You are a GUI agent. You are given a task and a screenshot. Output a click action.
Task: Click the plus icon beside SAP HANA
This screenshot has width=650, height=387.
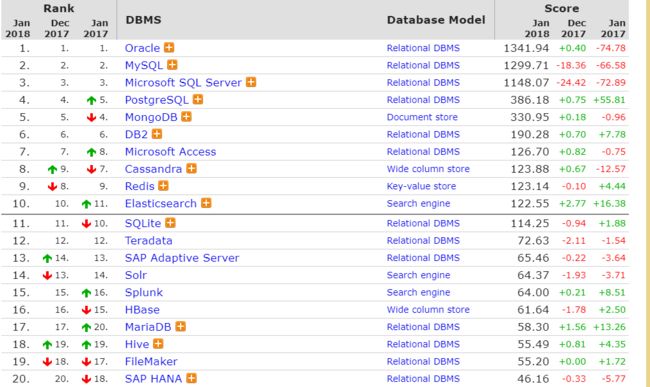pyautogui.click(x=191, y=378)
